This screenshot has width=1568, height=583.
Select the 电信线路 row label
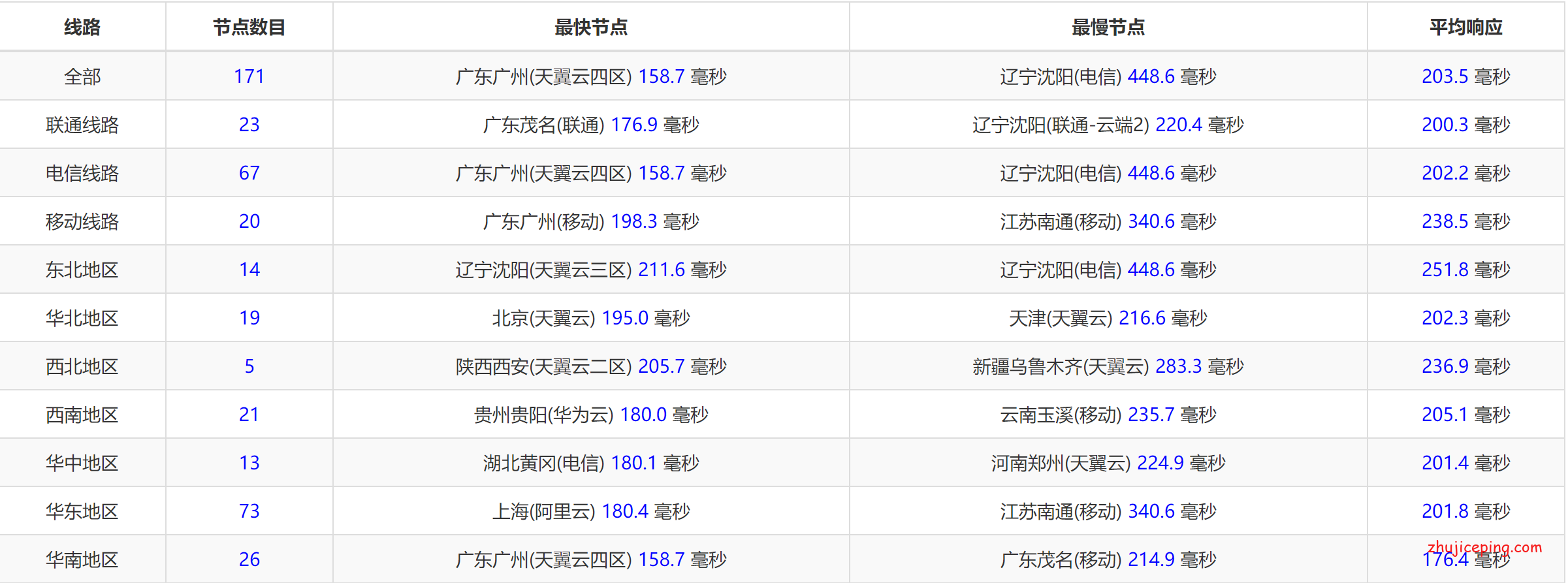[x=82, y=173]
